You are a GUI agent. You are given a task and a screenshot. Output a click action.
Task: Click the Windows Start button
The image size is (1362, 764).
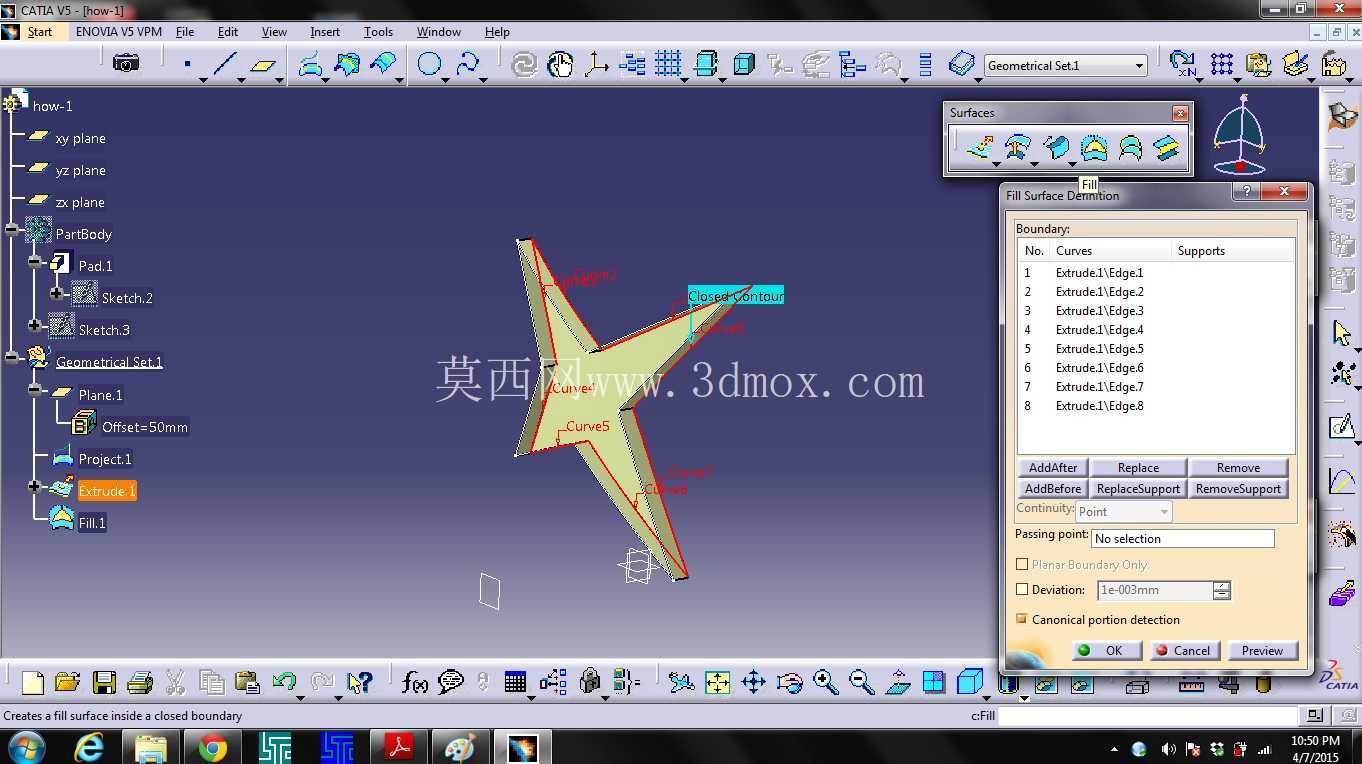[x=25, y=747]
